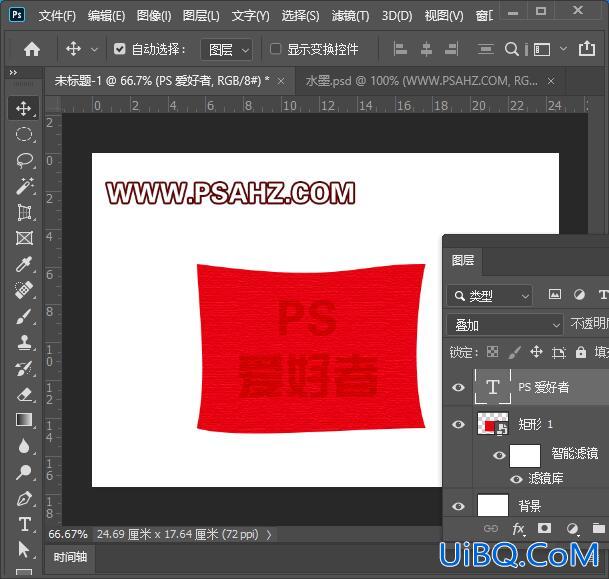Open the 图层 auto-select dropdown
This screenshot has width=609, height=579.
pyautogui.click(x=227, y=50)
